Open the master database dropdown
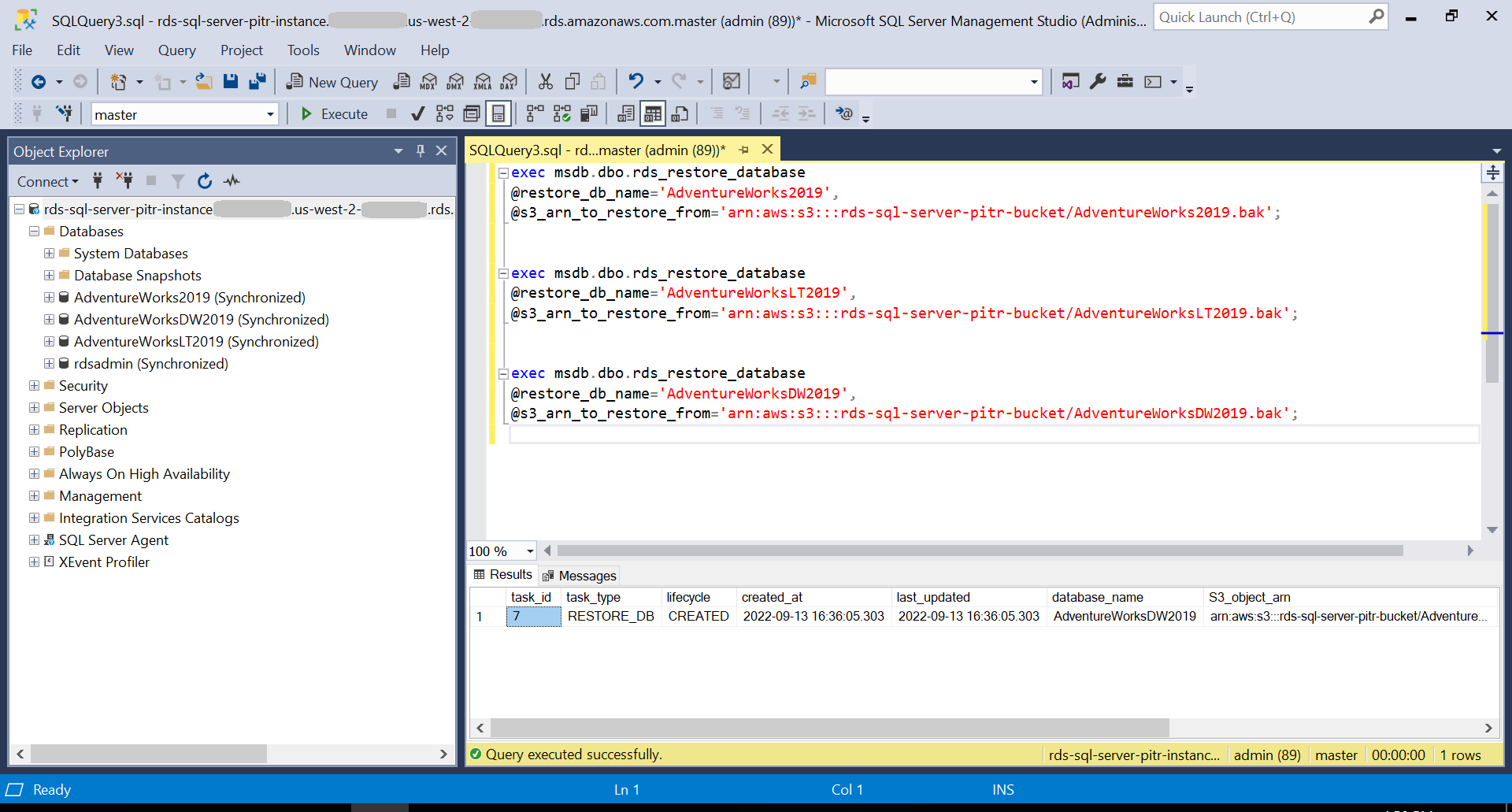 point(270,113)
